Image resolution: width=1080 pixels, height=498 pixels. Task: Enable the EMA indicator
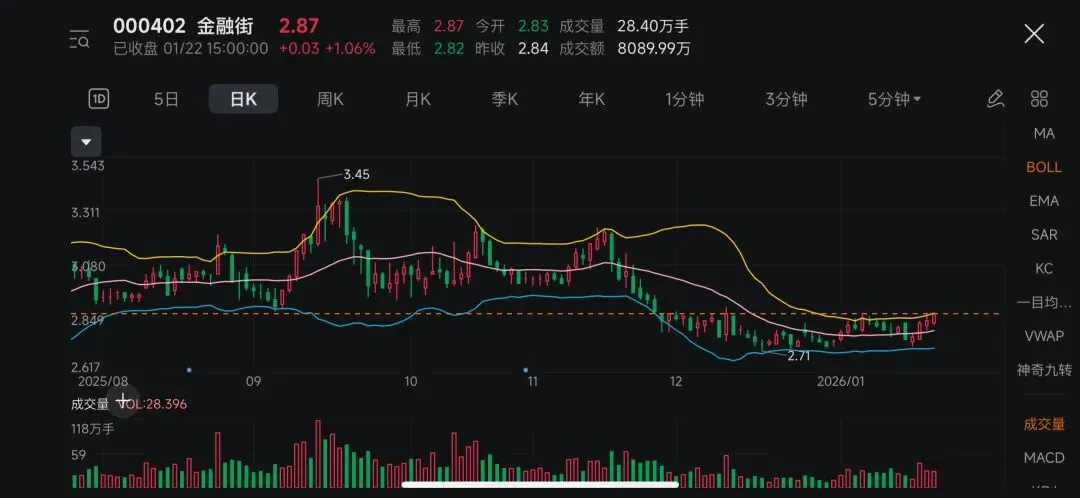[1044, 201]
